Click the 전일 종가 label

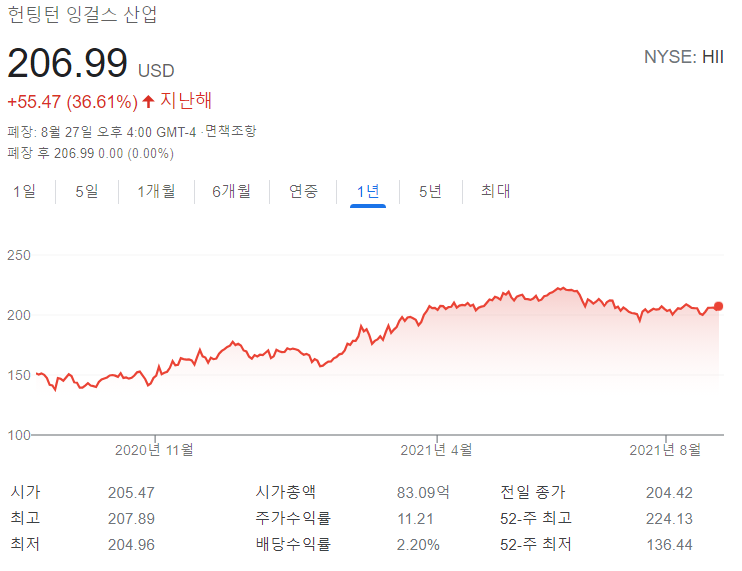click(533, 492)
